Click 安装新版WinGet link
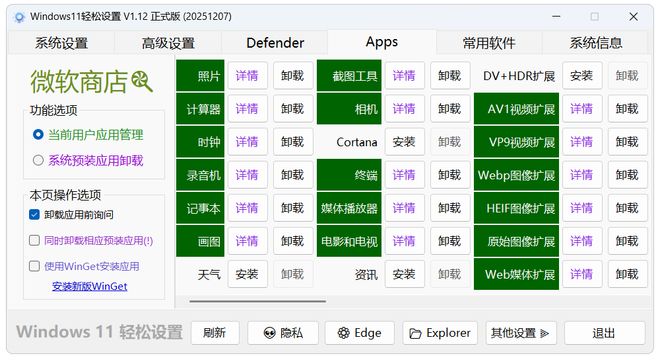Image resolution: width=660 pixels, height=360 pixels. click(x=90, y=286)
